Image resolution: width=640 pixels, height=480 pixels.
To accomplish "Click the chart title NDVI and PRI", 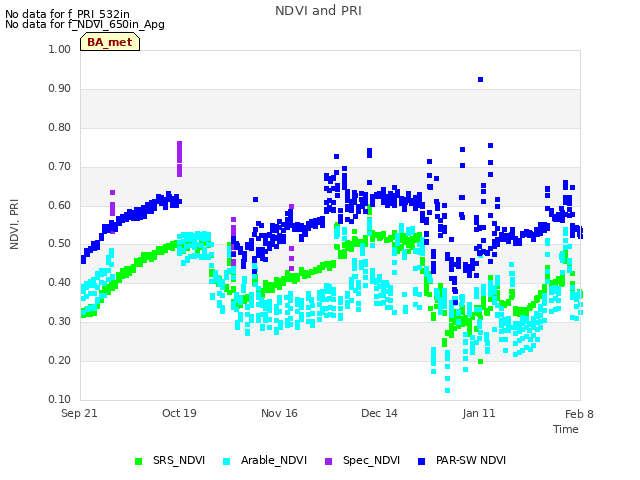I will click(x=318, y=11).
